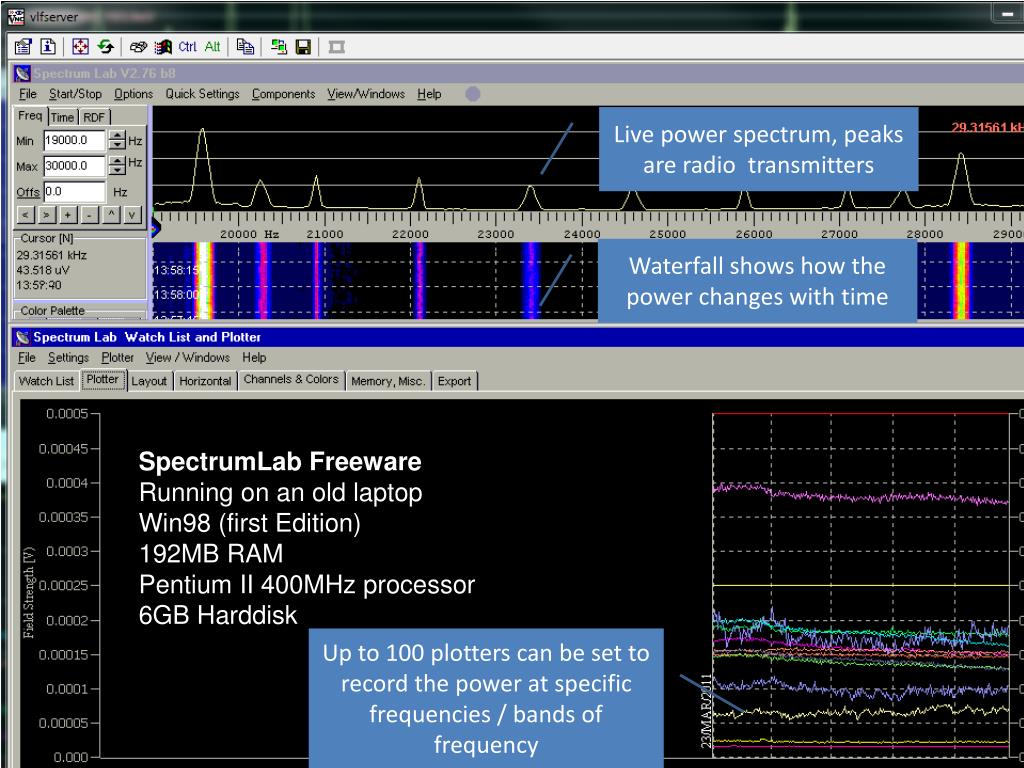Decrease Max frequency with down arrow
This screenshot has height=768, width=1024.
tap(117, 170)
